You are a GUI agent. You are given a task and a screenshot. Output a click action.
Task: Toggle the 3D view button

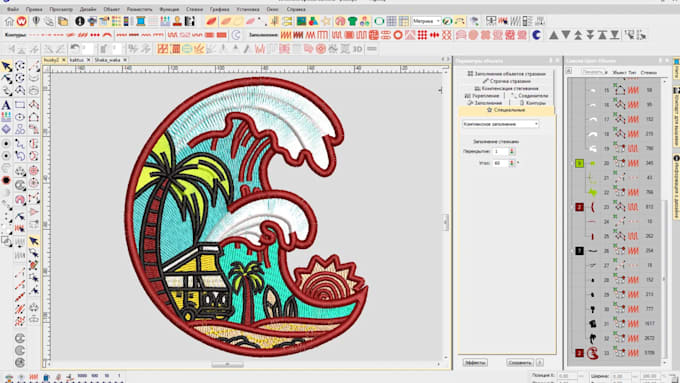coord(357,49)
